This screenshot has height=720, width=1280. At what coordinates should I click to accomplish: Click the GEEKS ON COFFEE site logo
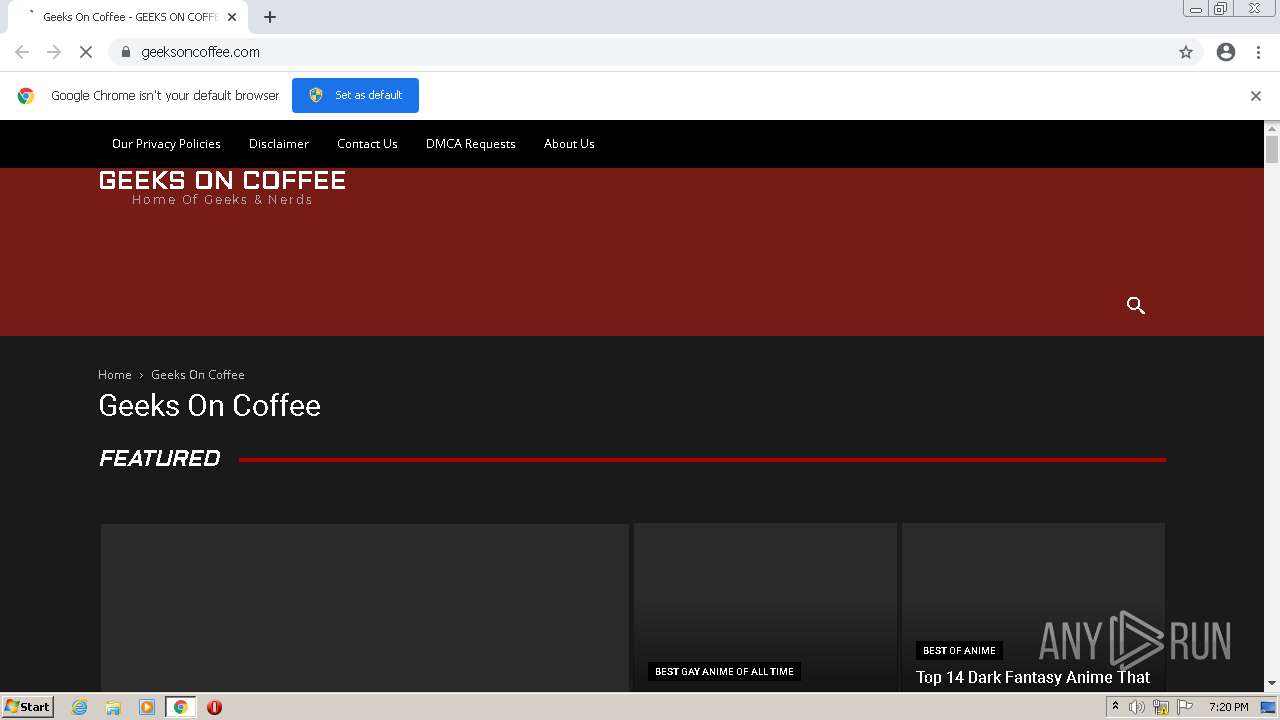[x=222, y=187]
